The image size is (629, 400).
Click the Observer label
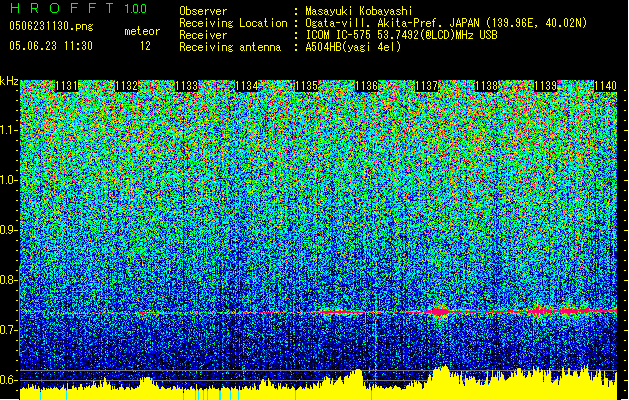coord(203,11)
